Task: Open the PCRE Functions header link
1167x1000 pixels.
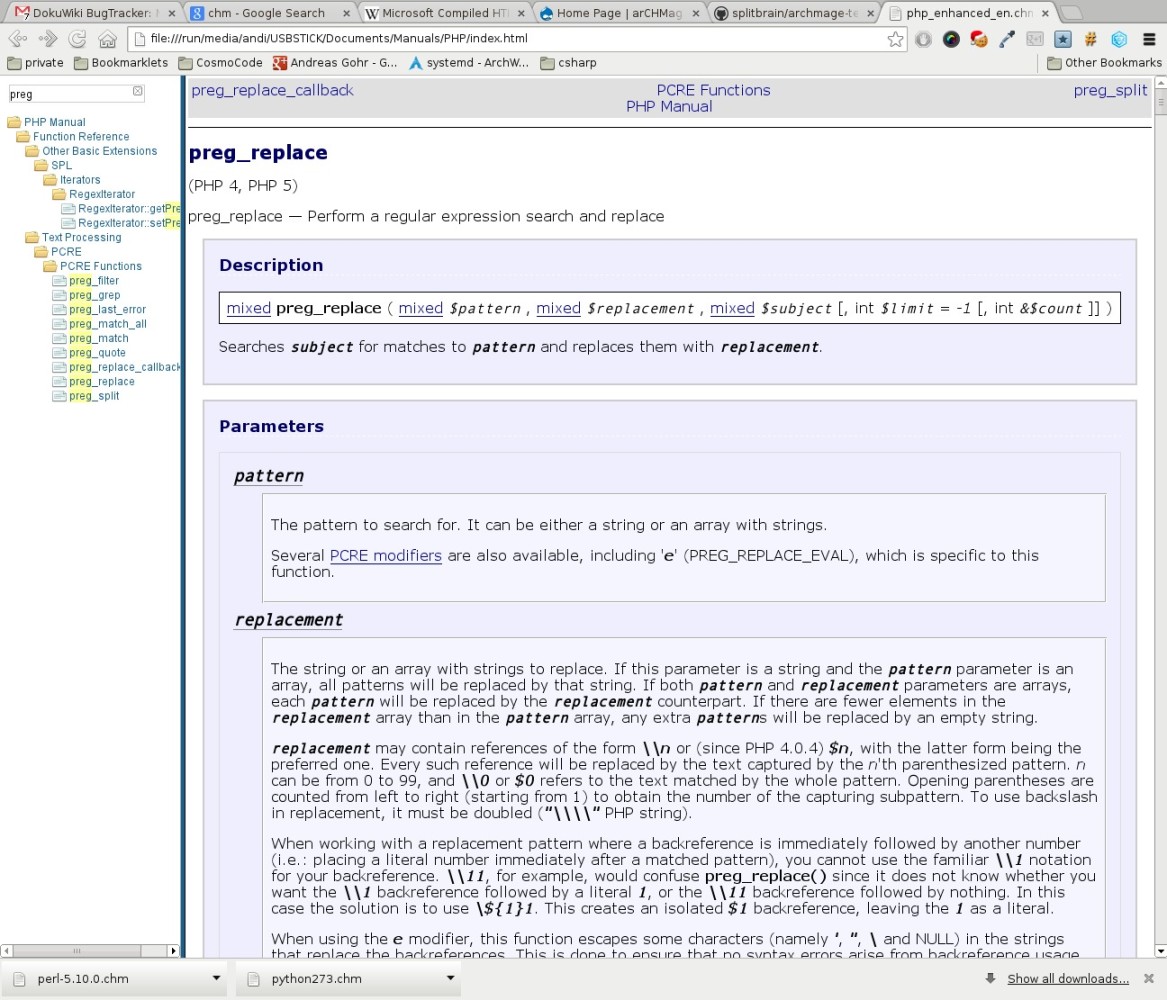Action: pos(713,90)
